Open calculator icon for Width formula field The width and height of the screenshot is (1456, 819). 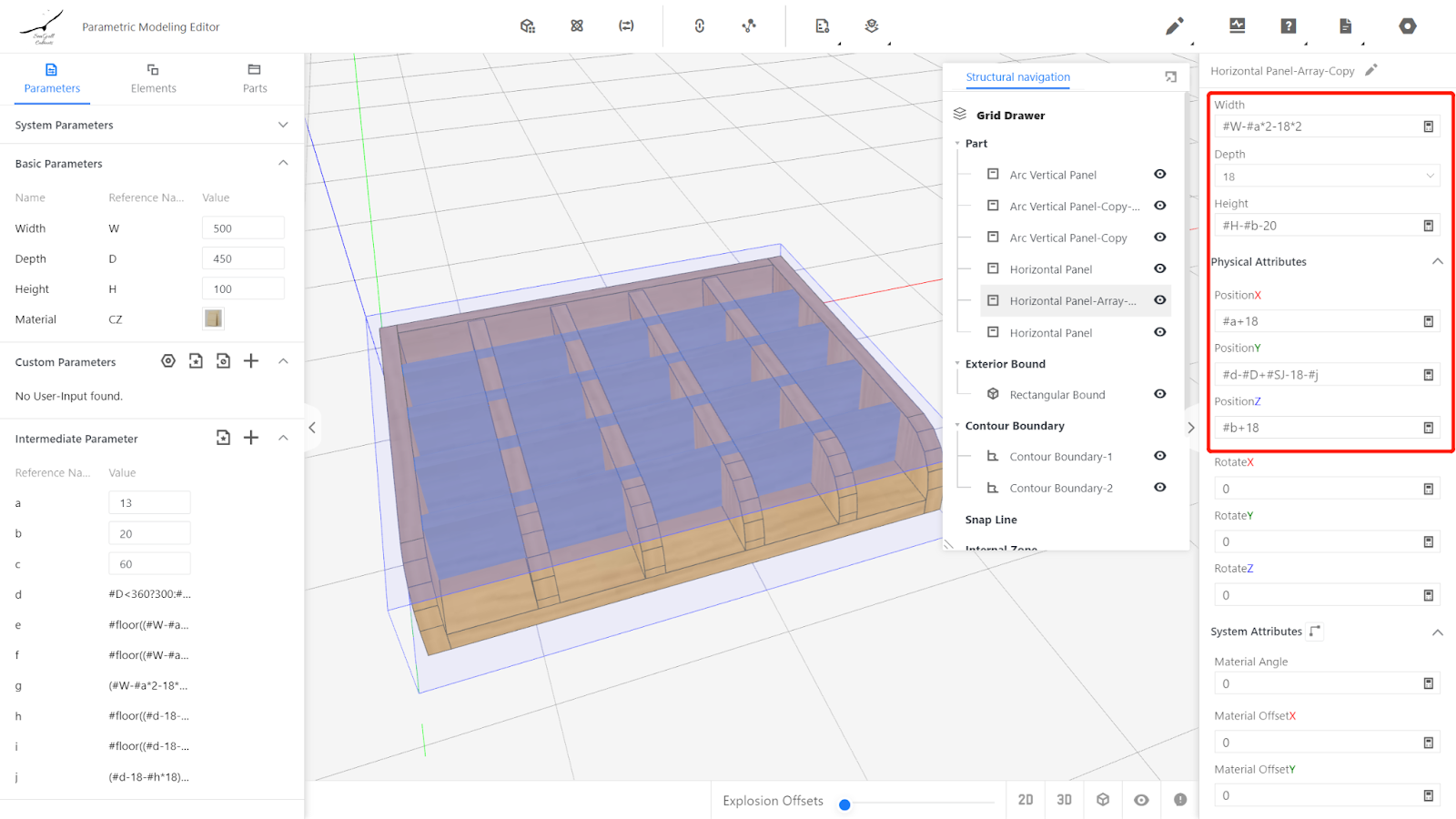point(1428,126)
